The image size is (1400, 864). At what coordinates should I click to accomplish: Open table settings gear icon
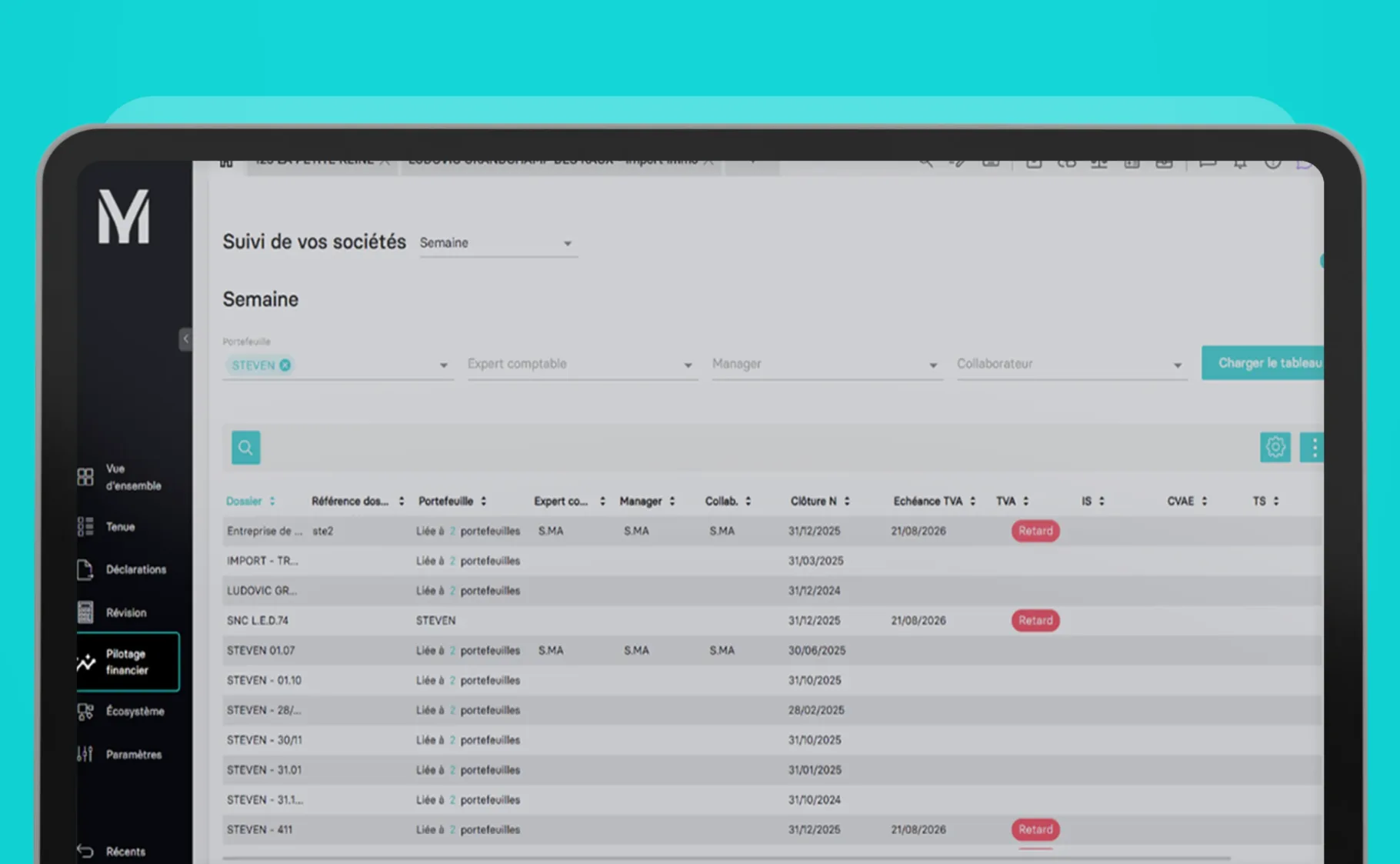(x=1275, y=447)
